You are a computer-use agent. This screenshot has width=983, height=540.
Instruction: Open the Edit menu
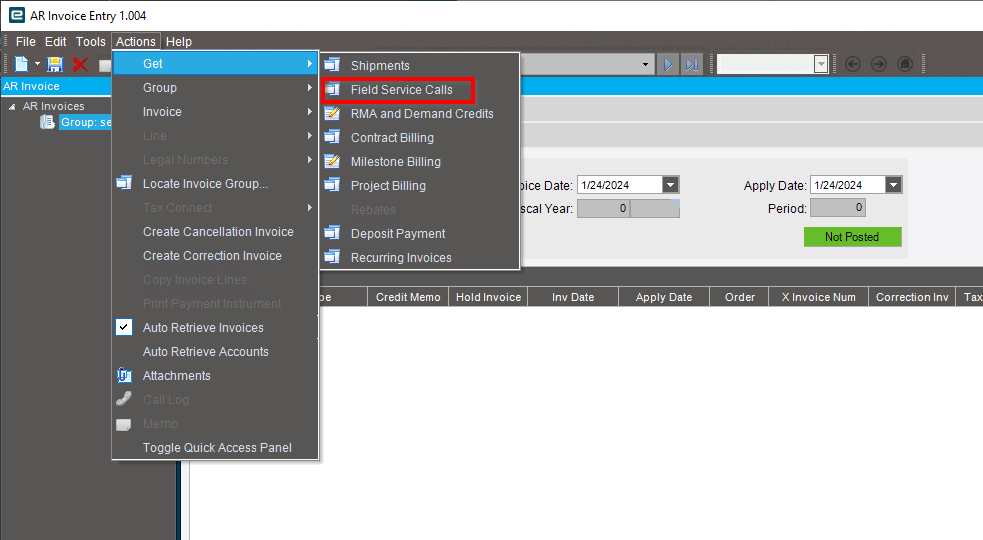(x=55, y=41)
